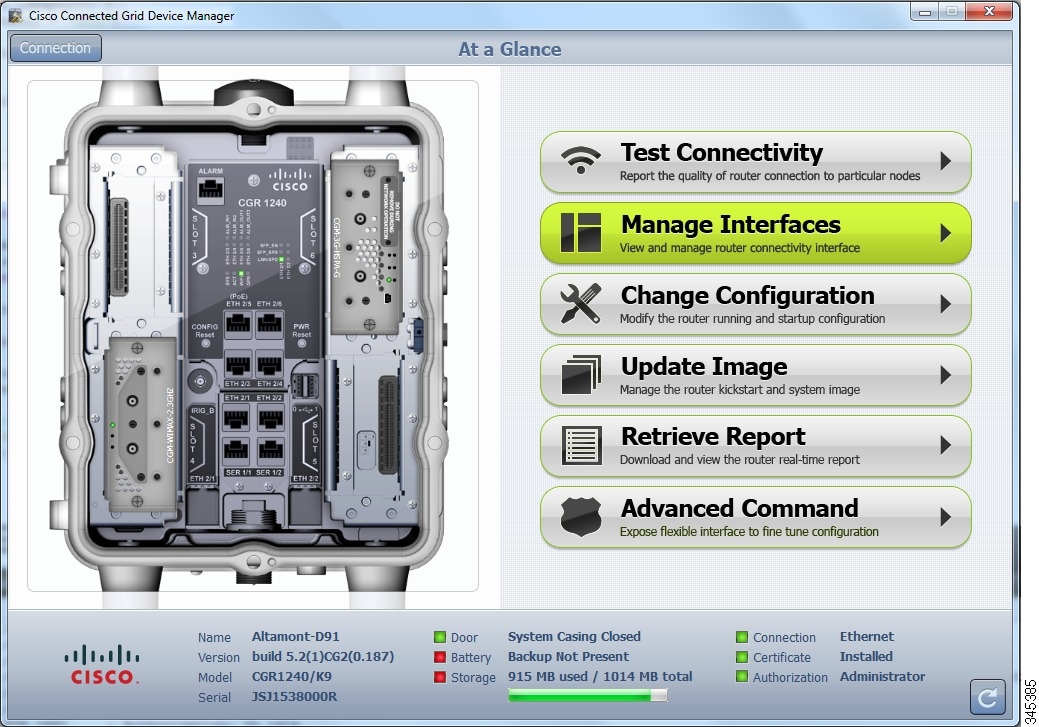Click the serial number JSJ1538000R
This screenshot has height=727, width=1039.
click(x=294, y=697)
